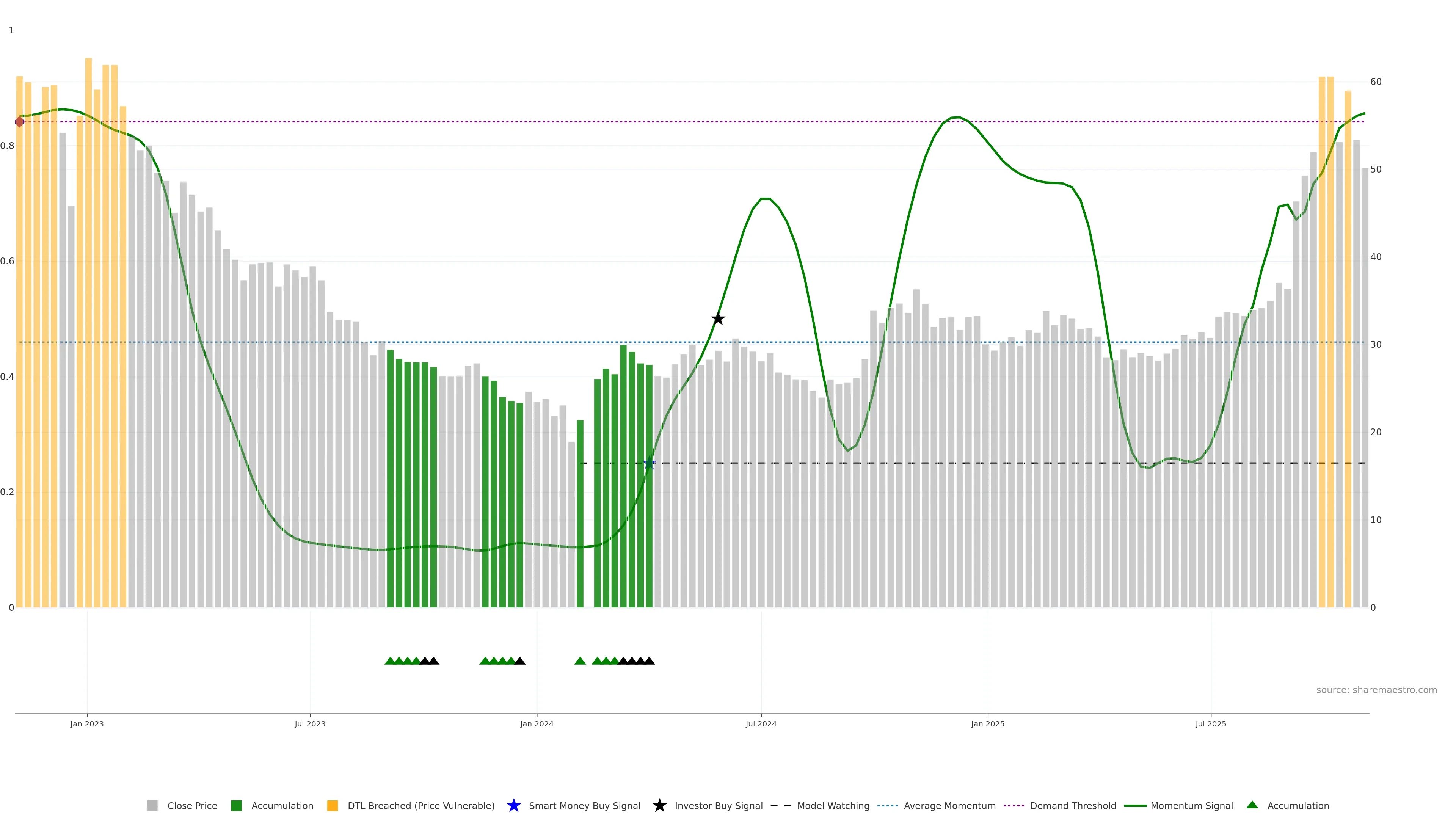Click the lone green accumulation triangle below chart
The image size is (1456, 819).
580,661
